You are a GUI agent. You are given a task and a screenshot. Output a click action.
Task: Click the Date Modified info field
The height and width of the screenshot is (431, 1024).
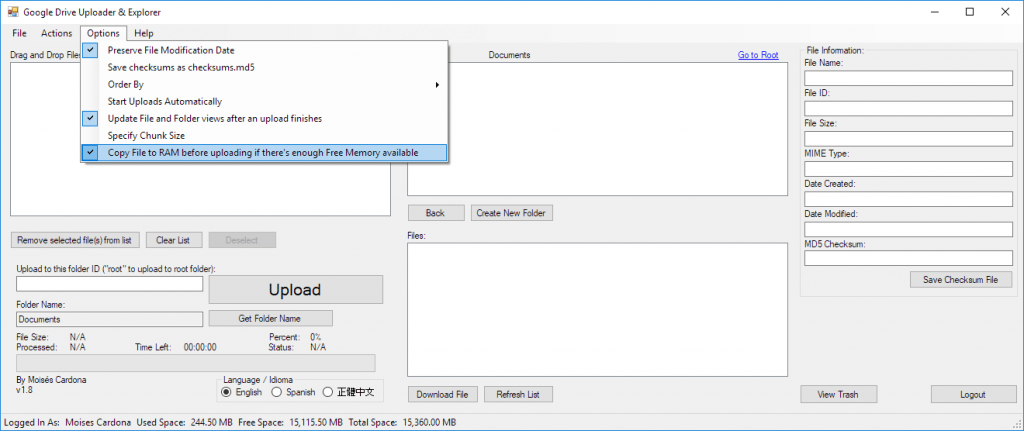tap(908, 229)
